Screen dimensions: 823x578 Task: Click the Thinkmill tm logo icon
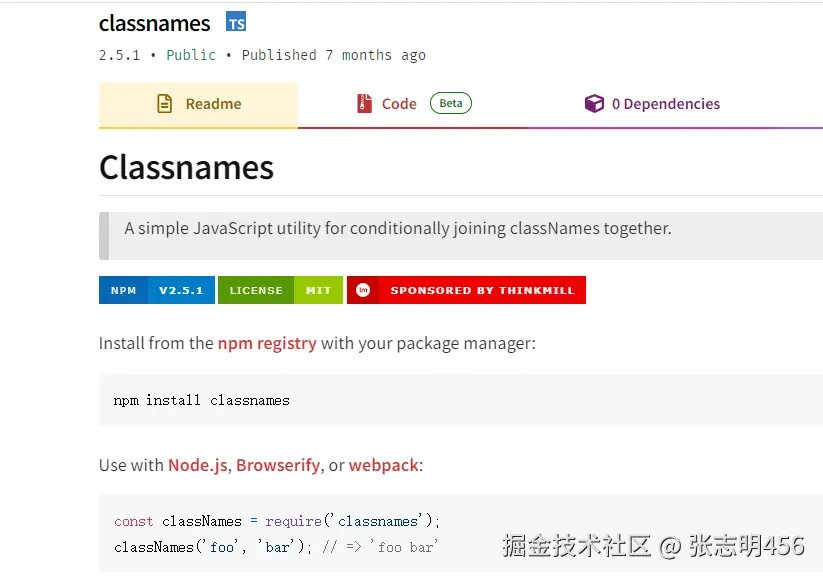click(363, 290)
